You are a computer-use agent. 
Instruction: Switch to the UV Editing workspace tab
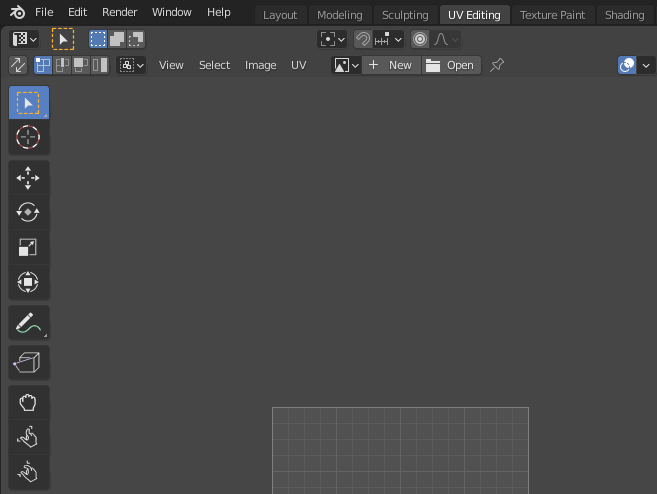(474, 15)
